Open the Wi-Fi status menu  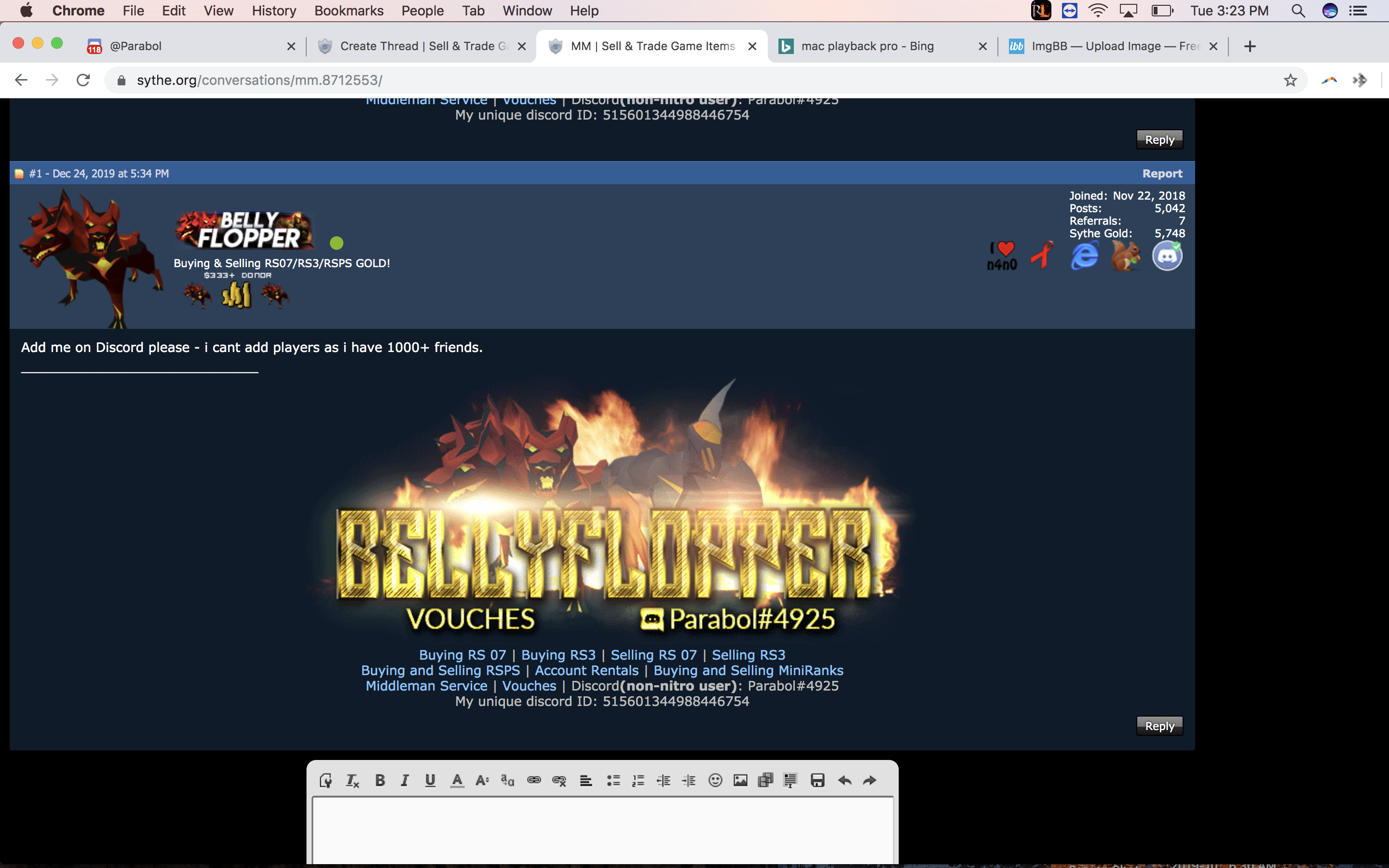coord(1097,10)
